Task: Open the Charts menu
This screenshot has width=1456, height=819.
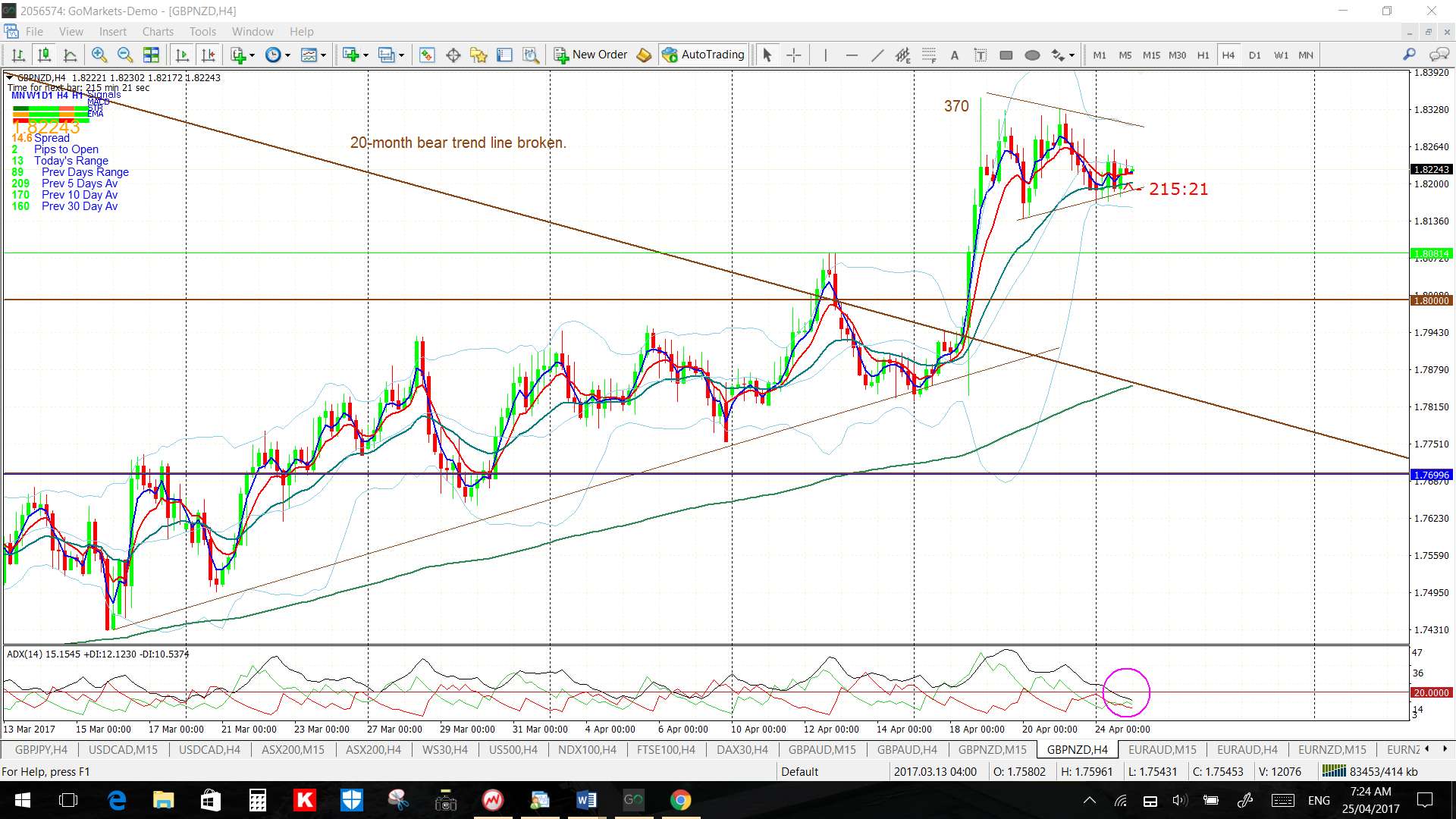Action: click(158, 31)
